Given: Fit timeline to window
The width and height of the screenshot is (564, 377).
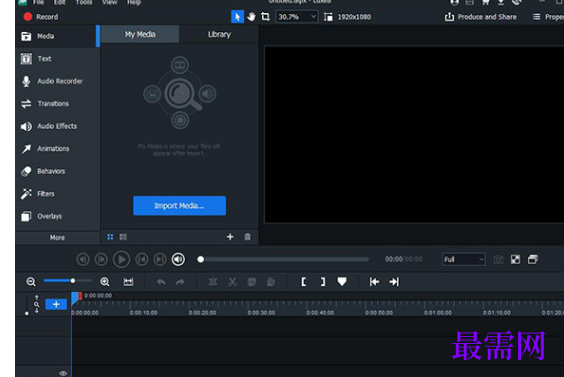Looking at the screenshot, I should click(128, 282).
